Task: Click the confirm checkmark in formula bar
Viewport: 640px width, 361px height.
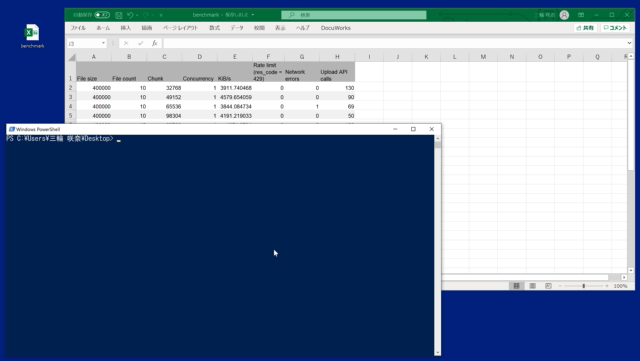Action: pyautogui.click(x=140, y=43)
